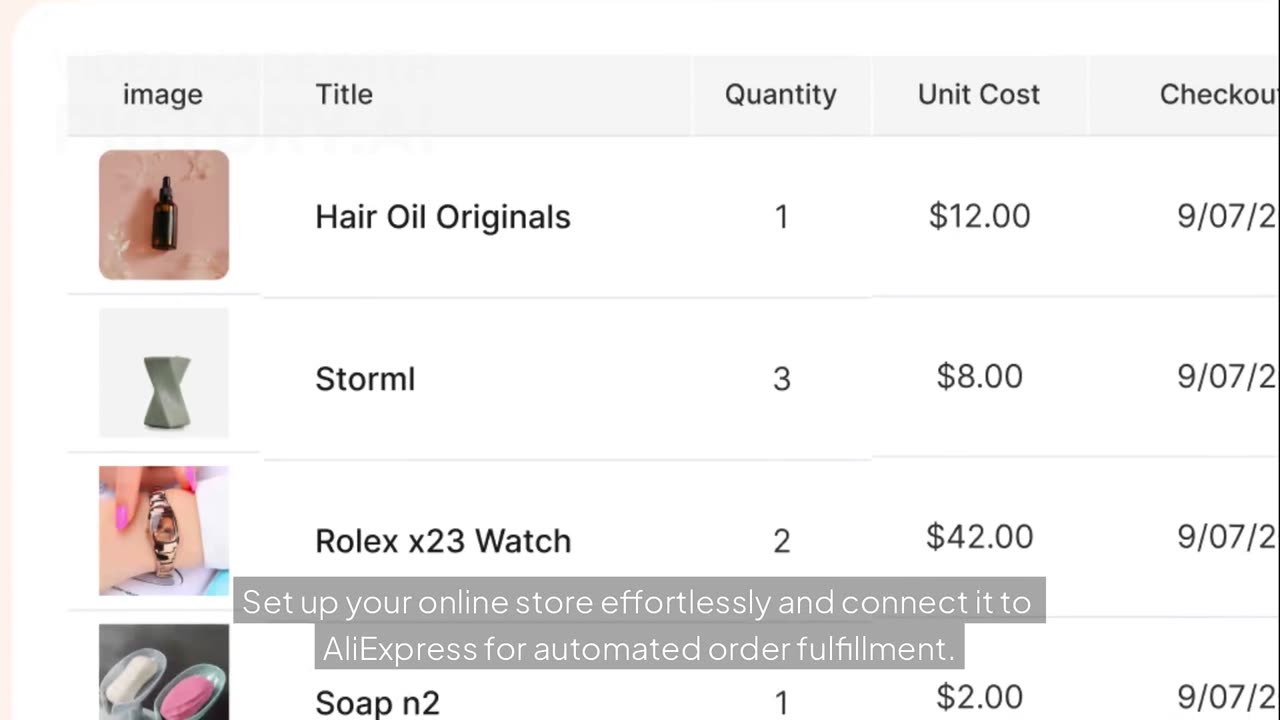Screen dimensions: 1280x720
Task: Open the Hair Oil Originals product thumbnail
Action: (164, 215)
